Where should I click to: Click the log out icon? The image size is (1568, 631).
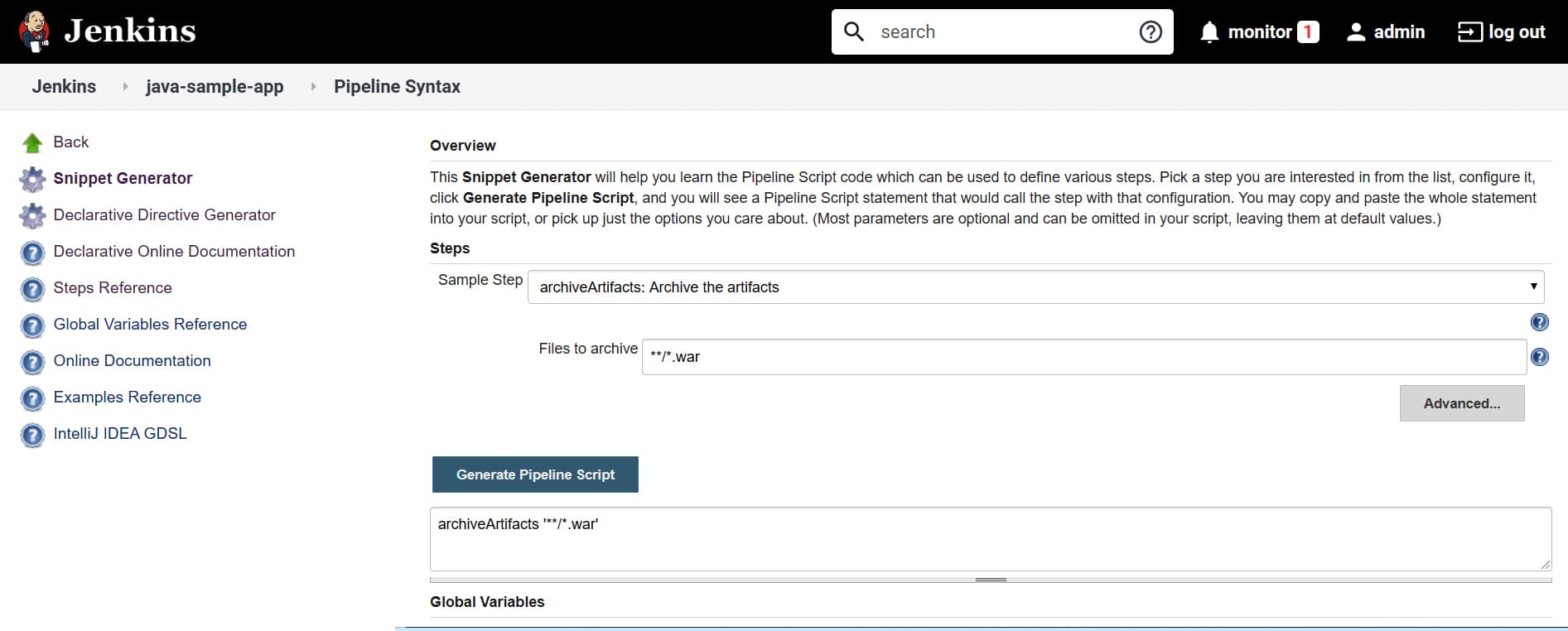(x=1470, y=32)
